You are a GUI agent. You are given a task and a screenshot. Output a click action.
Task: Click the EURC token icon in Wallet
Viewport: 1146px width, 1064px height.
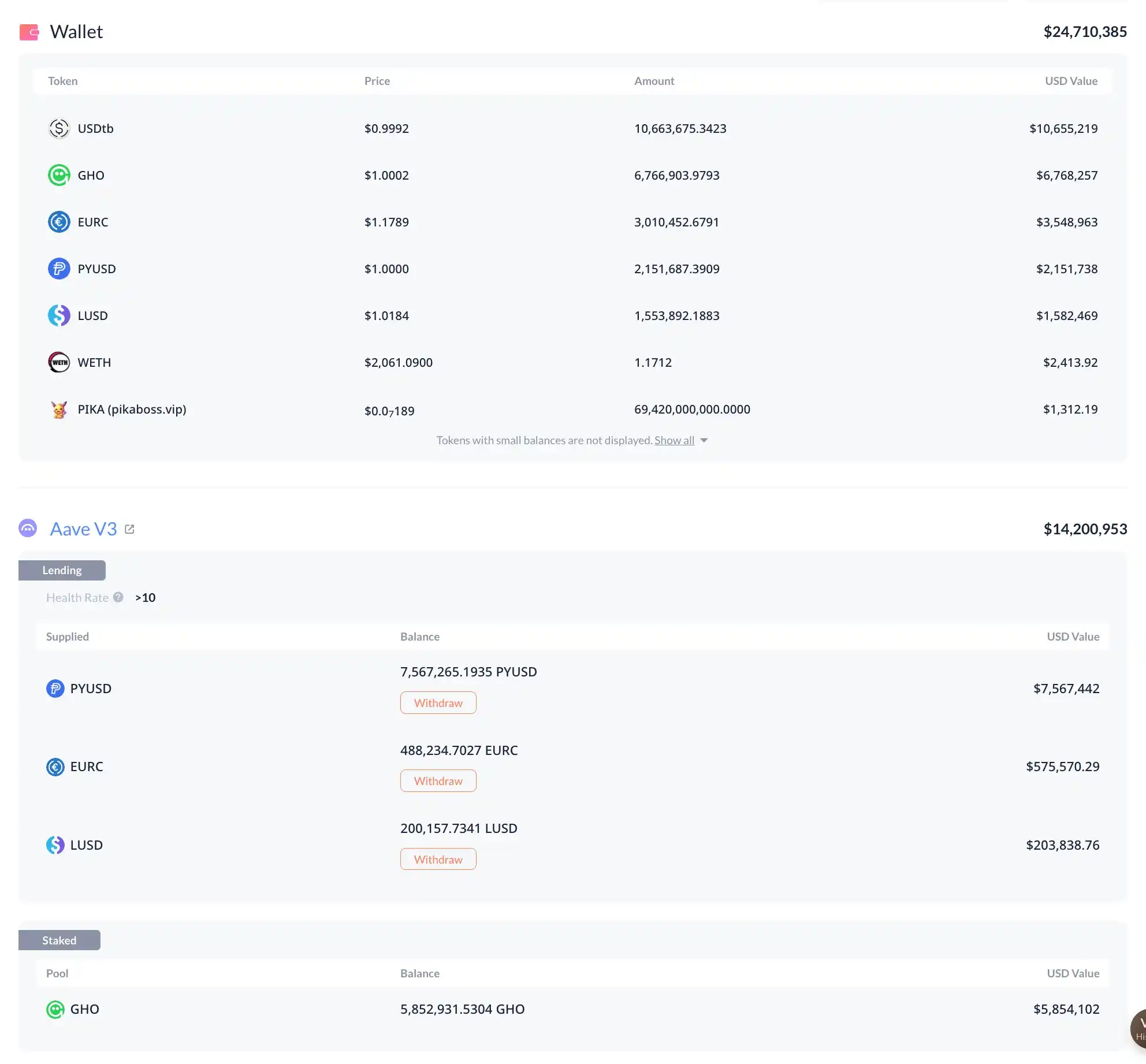point(59,222)
